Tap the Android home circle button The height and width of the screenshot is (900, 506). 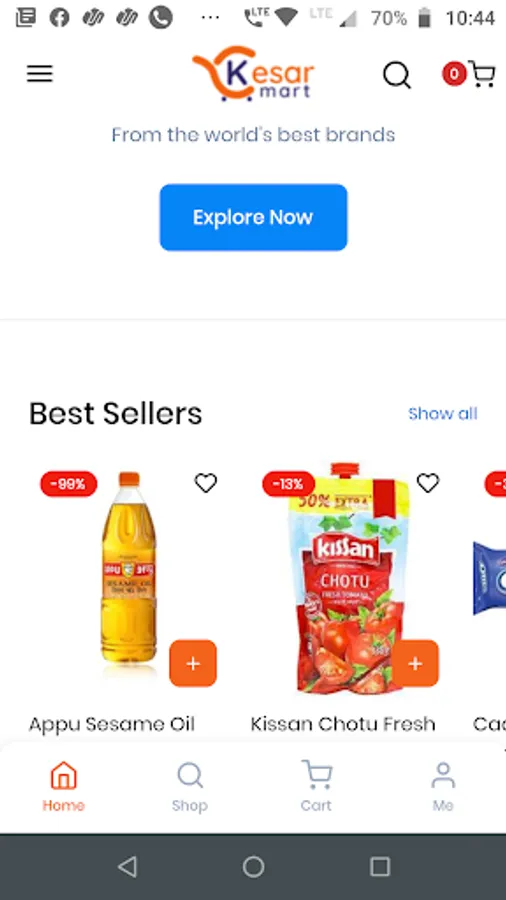pos(253,867)
